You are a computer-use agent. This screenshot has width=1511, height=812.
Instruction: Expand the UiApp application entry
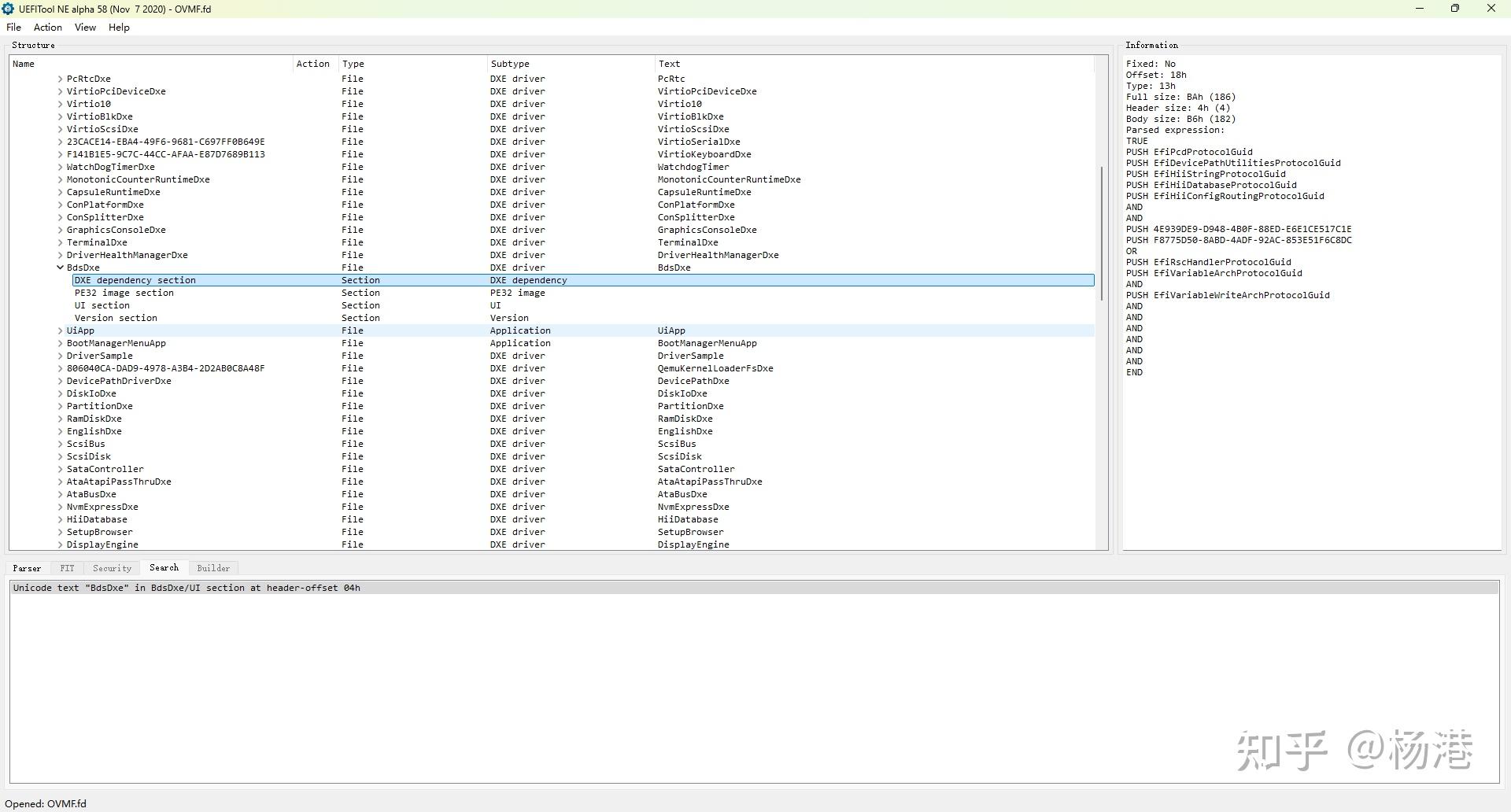pyautogui.click(x=60, y=330)
